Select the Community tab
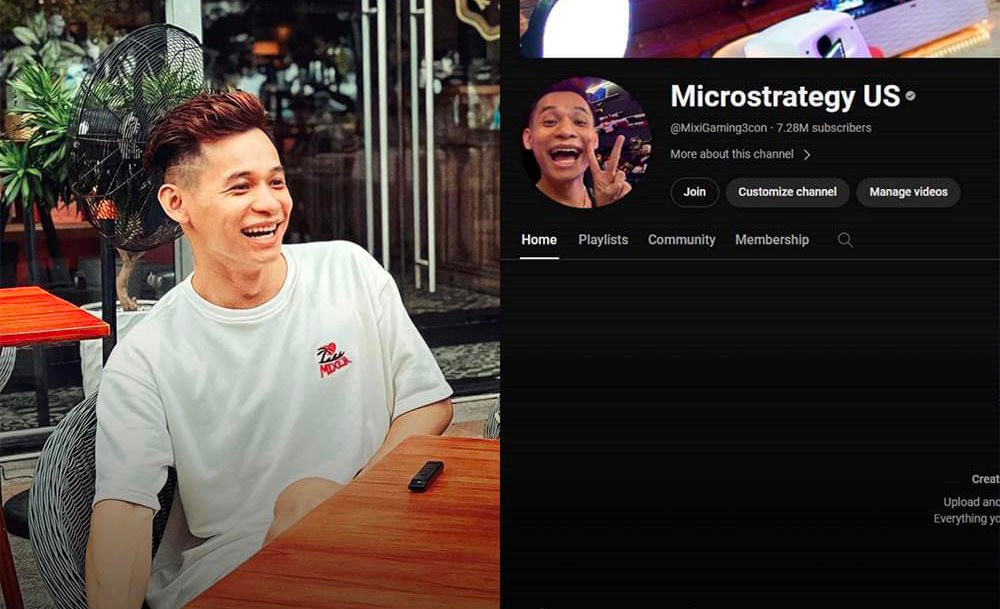This screenshot has height=609, width=1000. point(681,240)
